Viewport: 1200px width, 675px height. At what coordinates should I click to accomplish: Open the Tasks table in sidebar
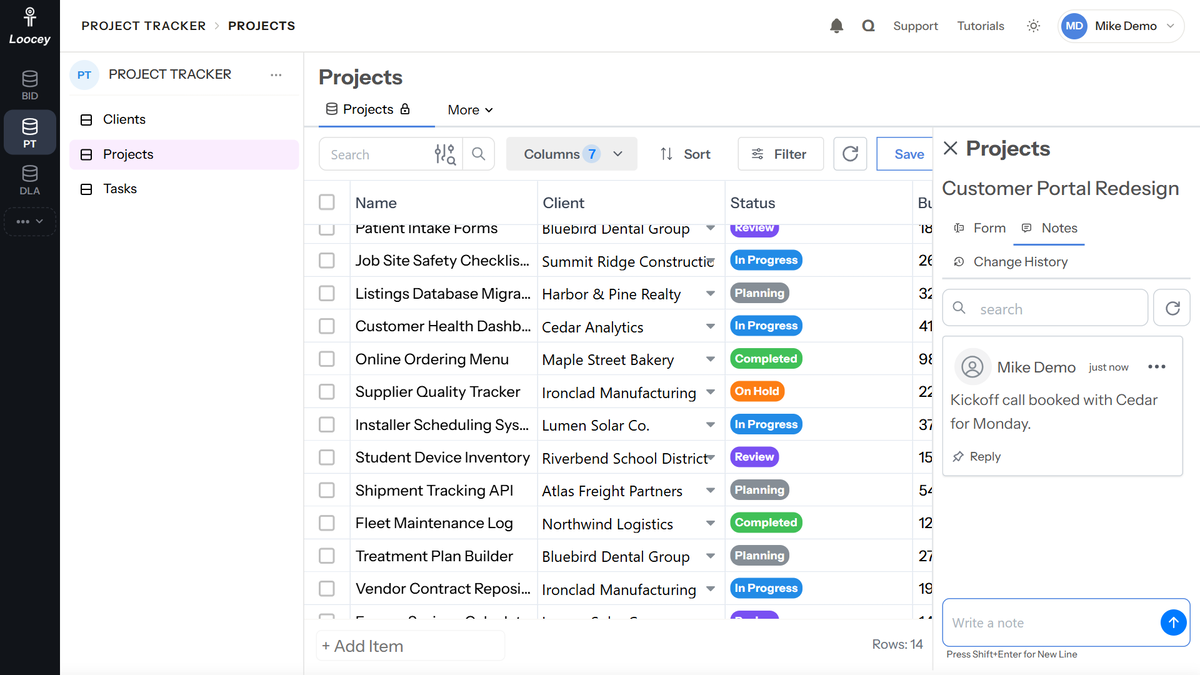tap(184, 189)
